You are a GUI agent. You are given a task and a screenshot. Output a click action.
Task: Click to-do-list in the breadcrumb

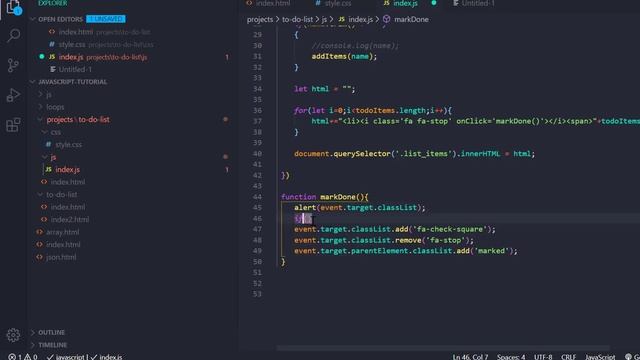(297, 19)
